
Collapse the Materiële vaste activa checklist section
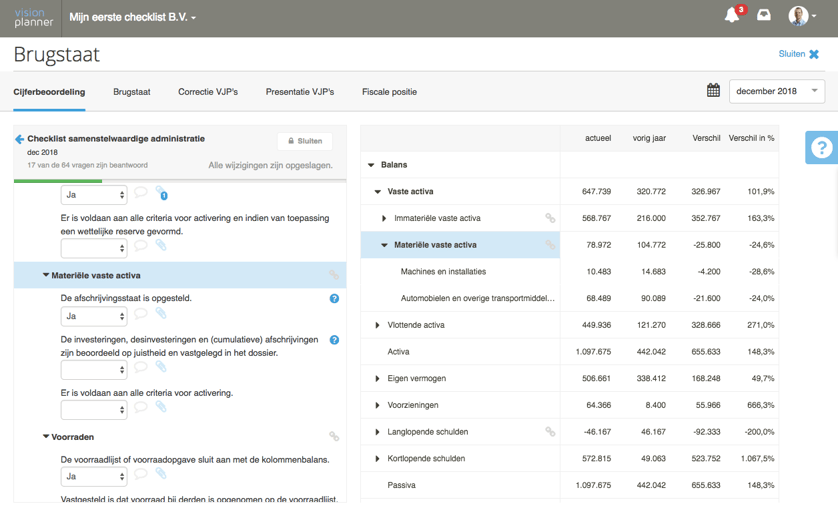point(46,275)
